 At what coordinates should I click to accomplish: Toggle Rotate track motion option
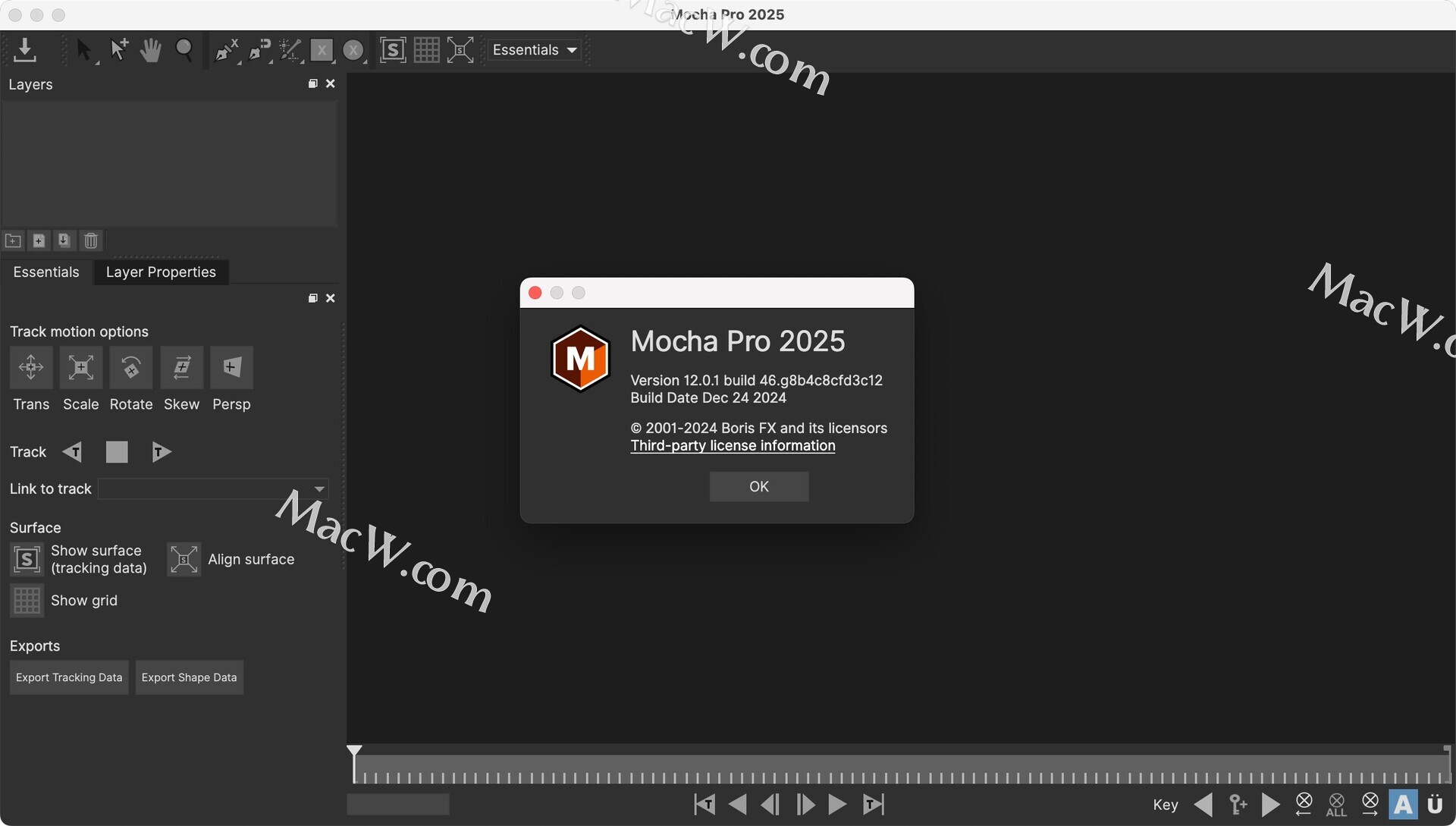tap(131, 367)
